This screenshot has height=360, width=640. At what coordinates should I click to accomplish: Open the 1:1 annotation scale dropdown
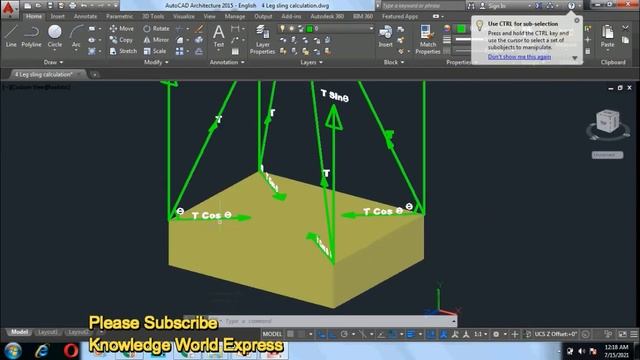click(x=480, y=334)
